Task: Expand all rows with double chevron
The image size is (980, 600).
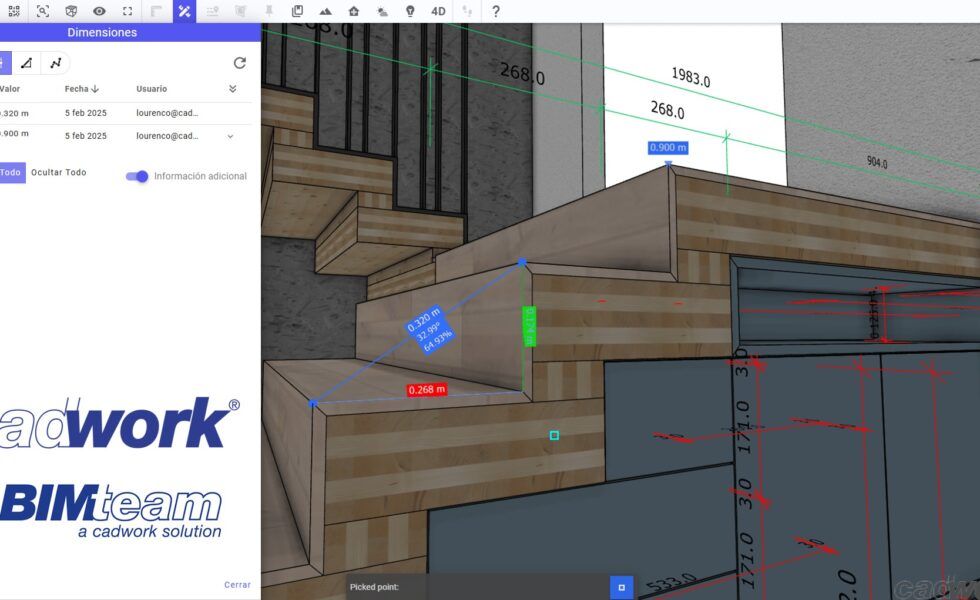Action: coord(233,89)
